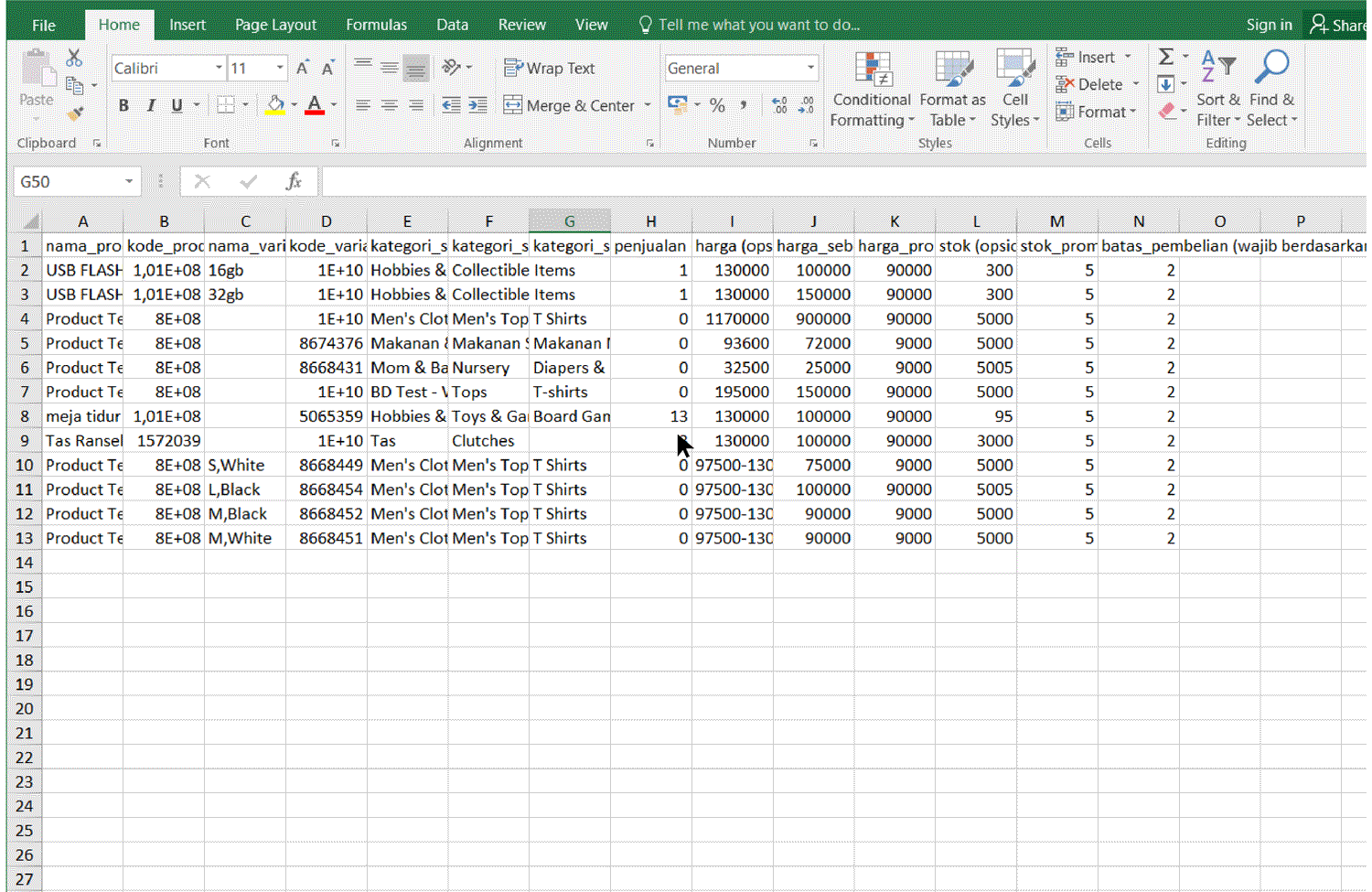Open the Name Box dropdown arrow
Screen dimensions: 1372x892
pyautogui.click(x=129, y=181)
